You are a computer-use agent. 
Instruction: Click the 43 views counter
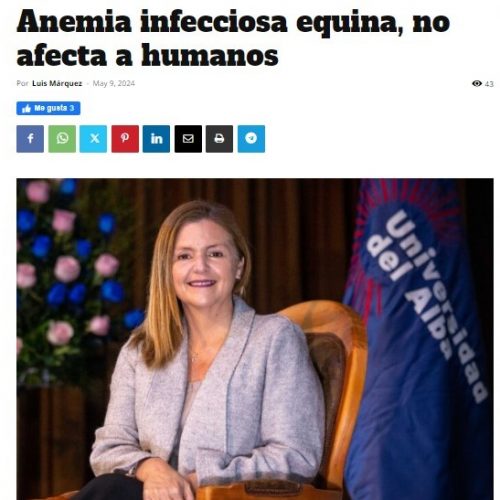(489, 84)
